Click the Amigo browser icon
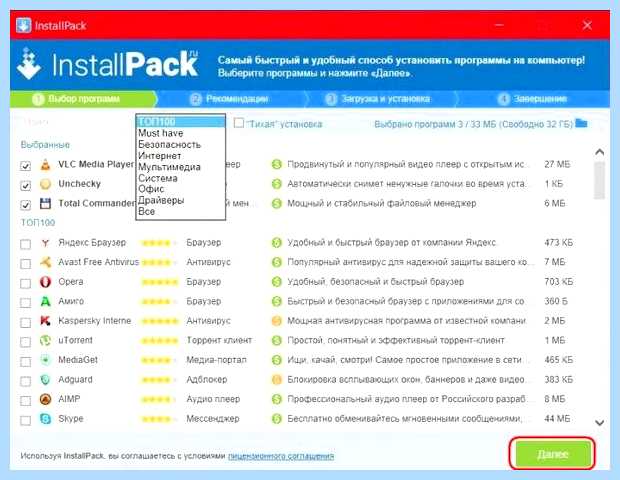Screen dimensions: 620x480 click(45, 301)
